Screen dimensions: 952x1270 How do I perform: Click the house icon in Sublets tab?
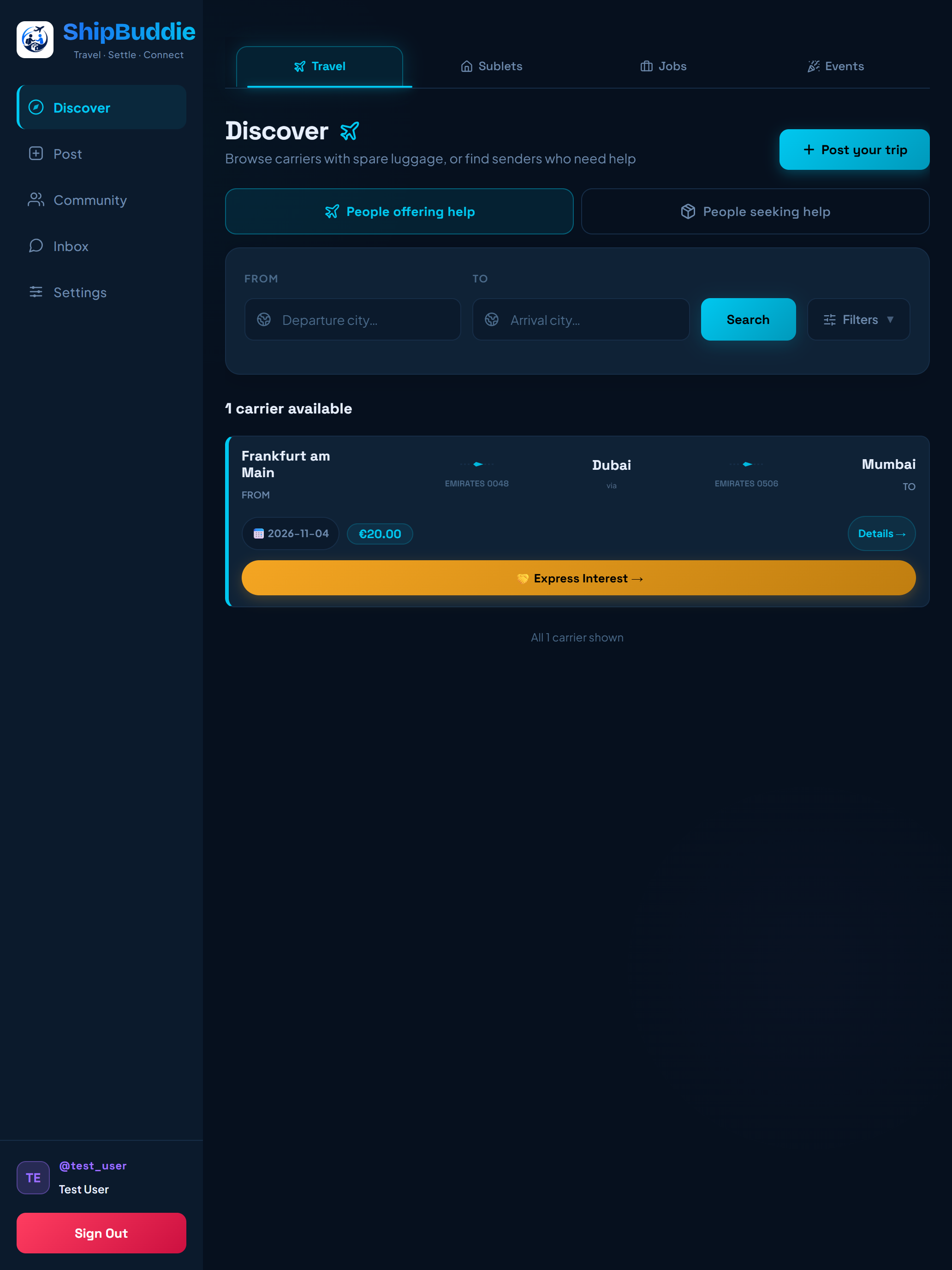point(466,66)
